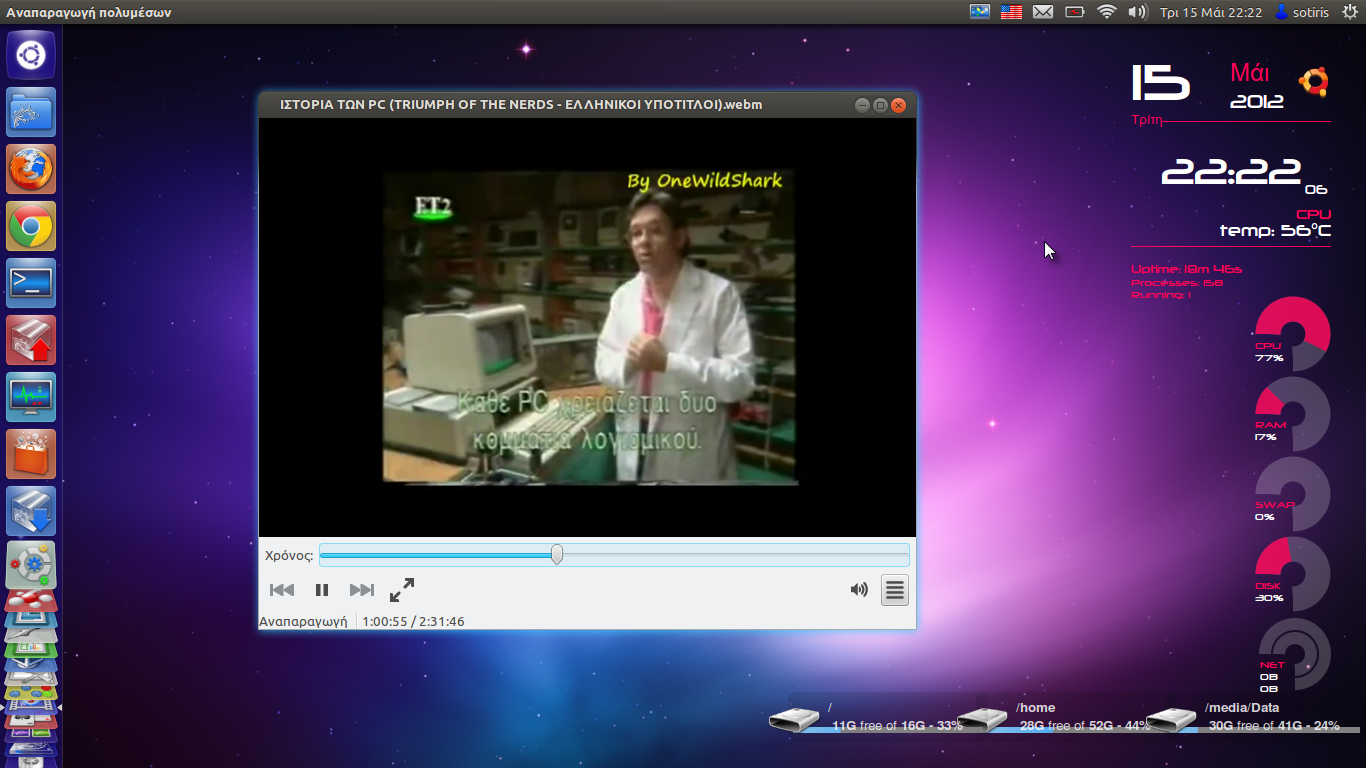Viewport: 1366px width, 768px height.
Task: Open Ubuntu Software Center shopping bag icon
Action: (x=31, y=454)
